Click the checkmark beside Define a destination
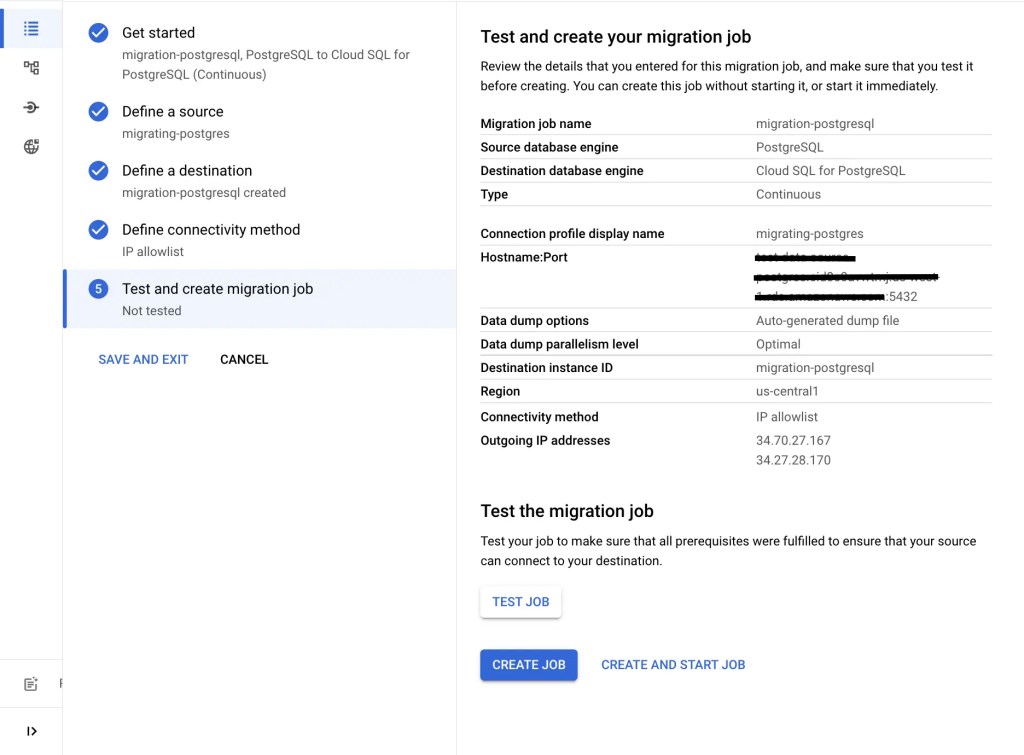This screenshot has width=1024, height=755. 97,170
